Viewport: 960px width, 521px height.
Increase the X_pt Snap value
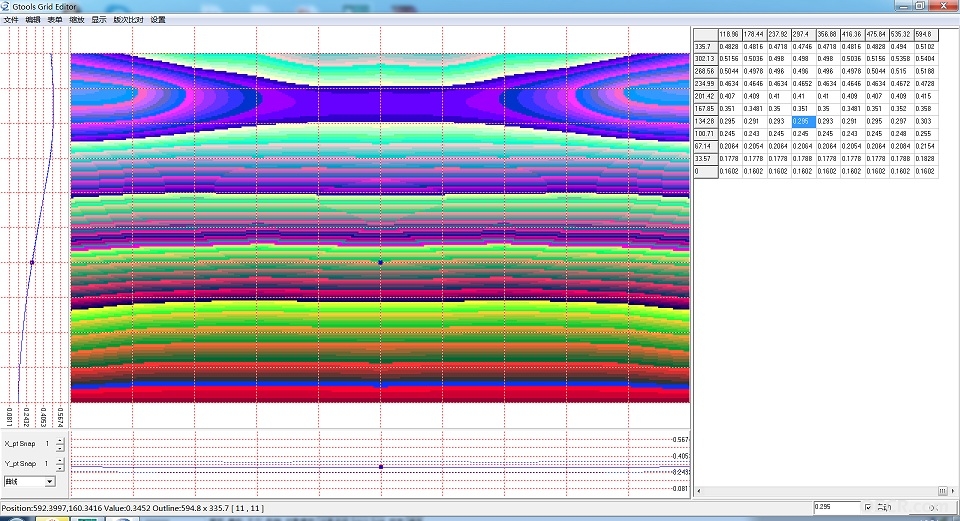pos(60,441)
